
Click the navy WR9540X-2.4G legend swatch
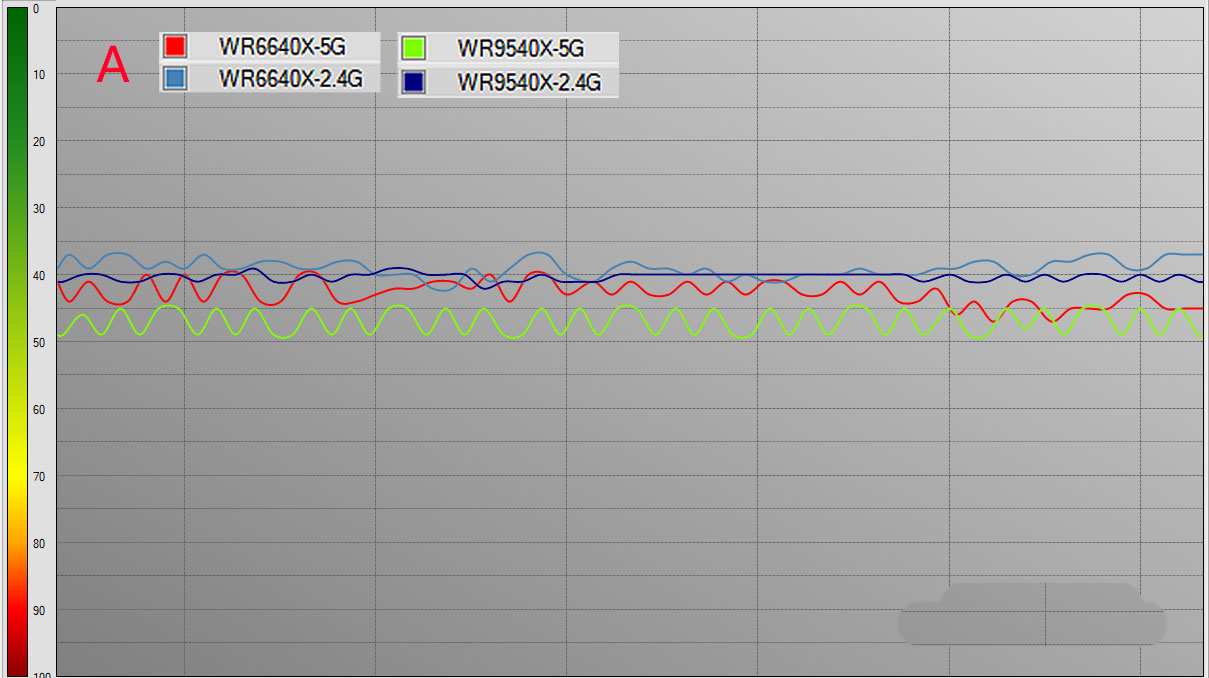(414, 82)
